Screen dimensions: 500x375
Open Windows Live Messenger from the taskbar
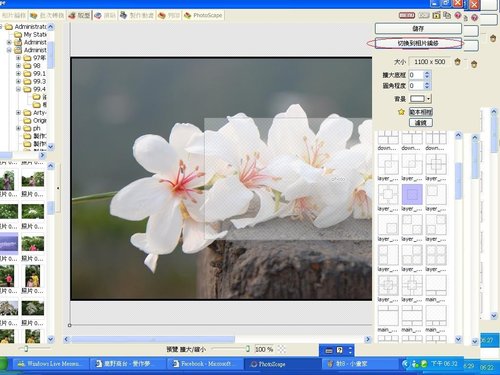tap(51, 364)
